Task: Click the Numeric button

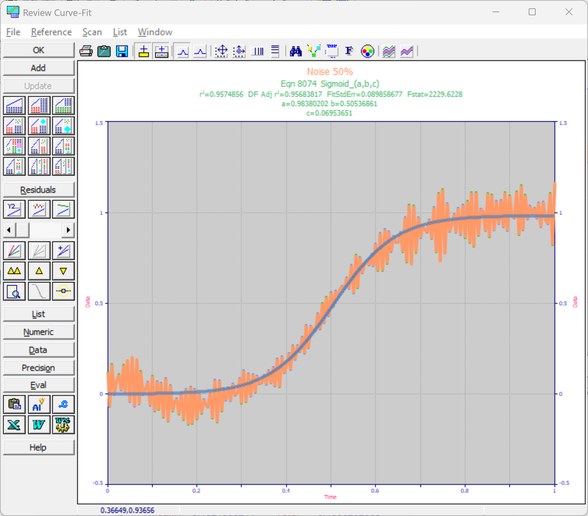Action: tap(38, 332)
